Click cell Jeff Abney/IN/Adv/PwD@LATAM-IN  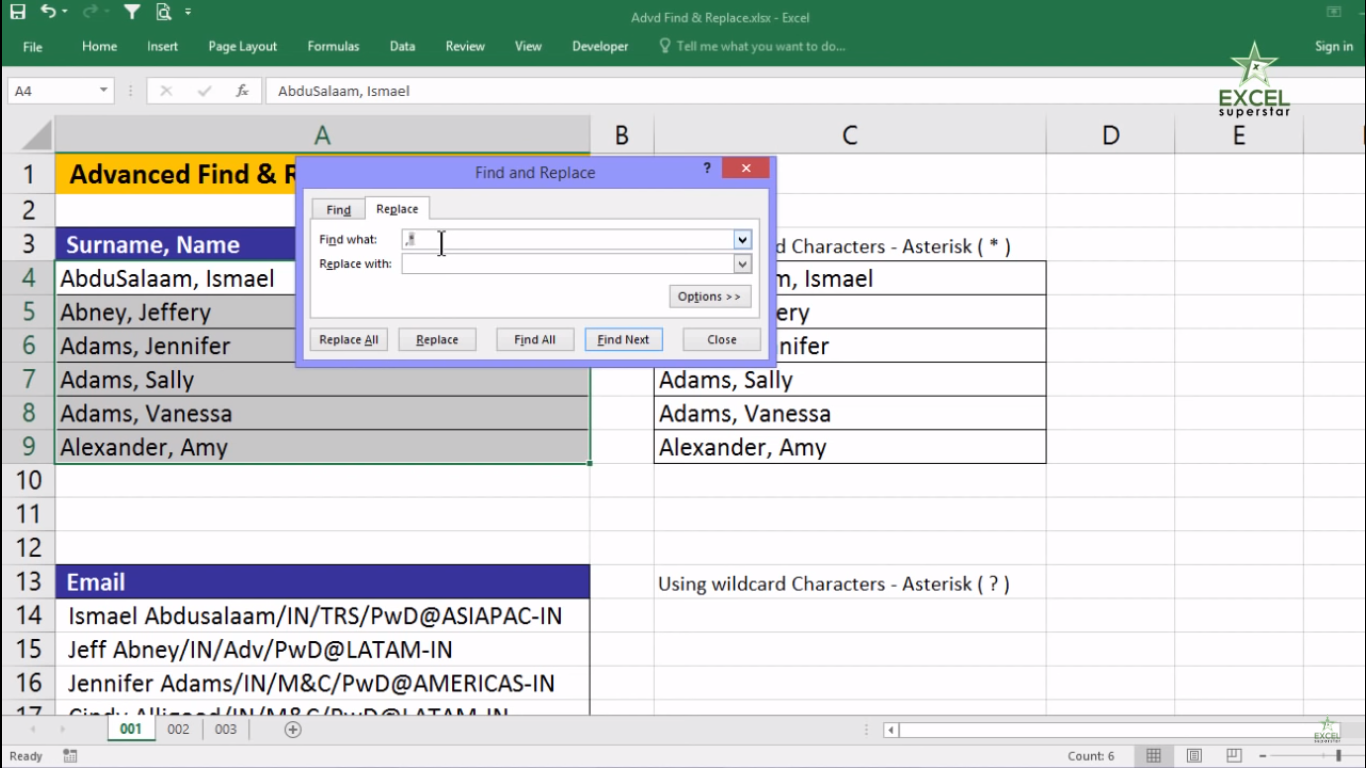322,650
